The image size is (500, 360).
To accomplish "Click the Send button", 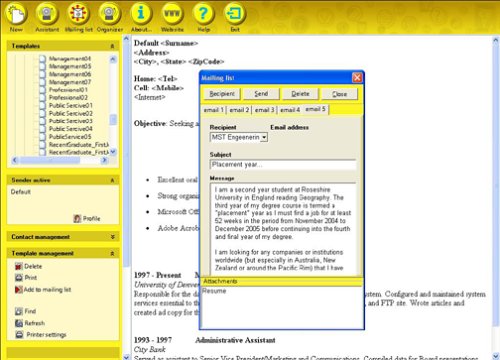I will pyautogui.click(x=261, y=94).
